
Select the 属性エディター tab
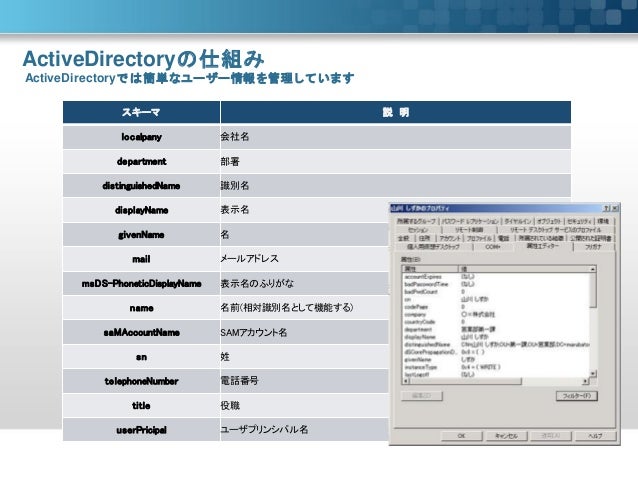[543, 246]
